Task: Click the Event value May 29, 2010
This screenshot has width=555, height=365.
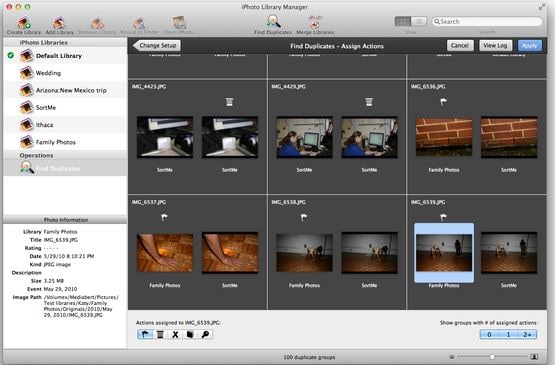Action: [60, 289]
